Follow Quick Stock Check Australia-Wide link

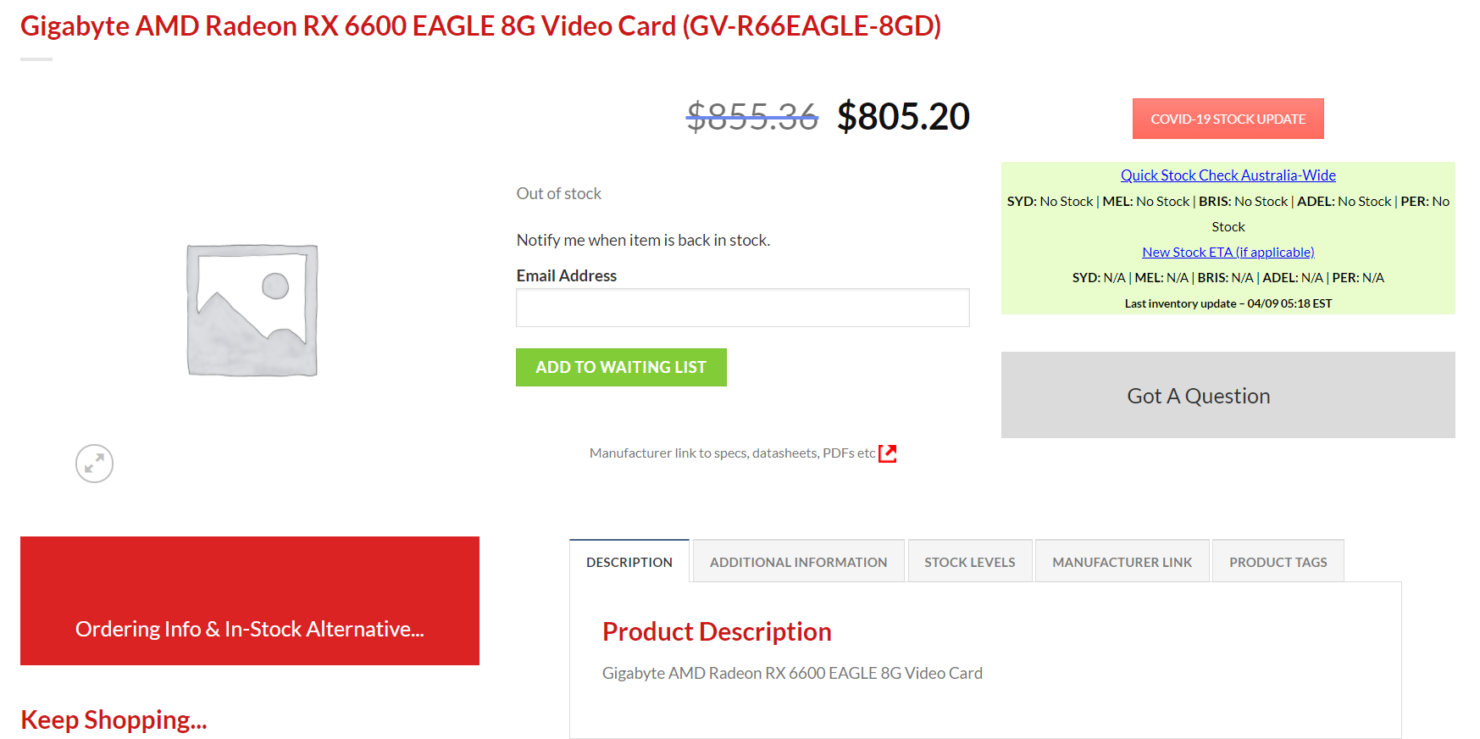click(1228, 175)
